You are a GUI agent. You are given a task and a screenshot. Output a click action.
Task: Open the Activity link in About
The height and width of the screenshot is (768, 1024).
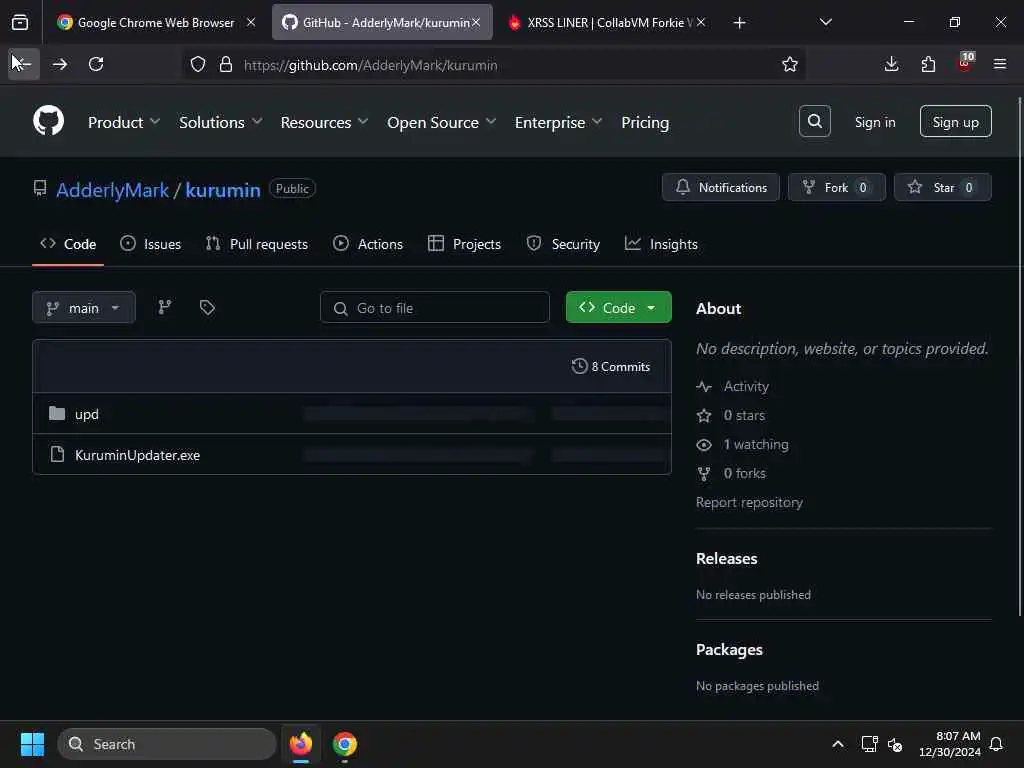click(x=746, y=387)
